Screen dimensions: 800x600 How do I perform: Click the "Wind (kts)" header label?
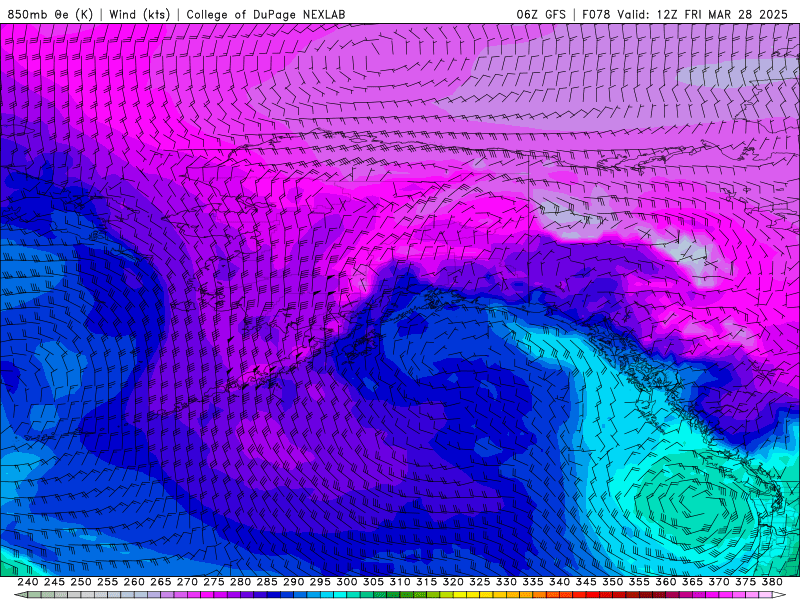point(139,14)
